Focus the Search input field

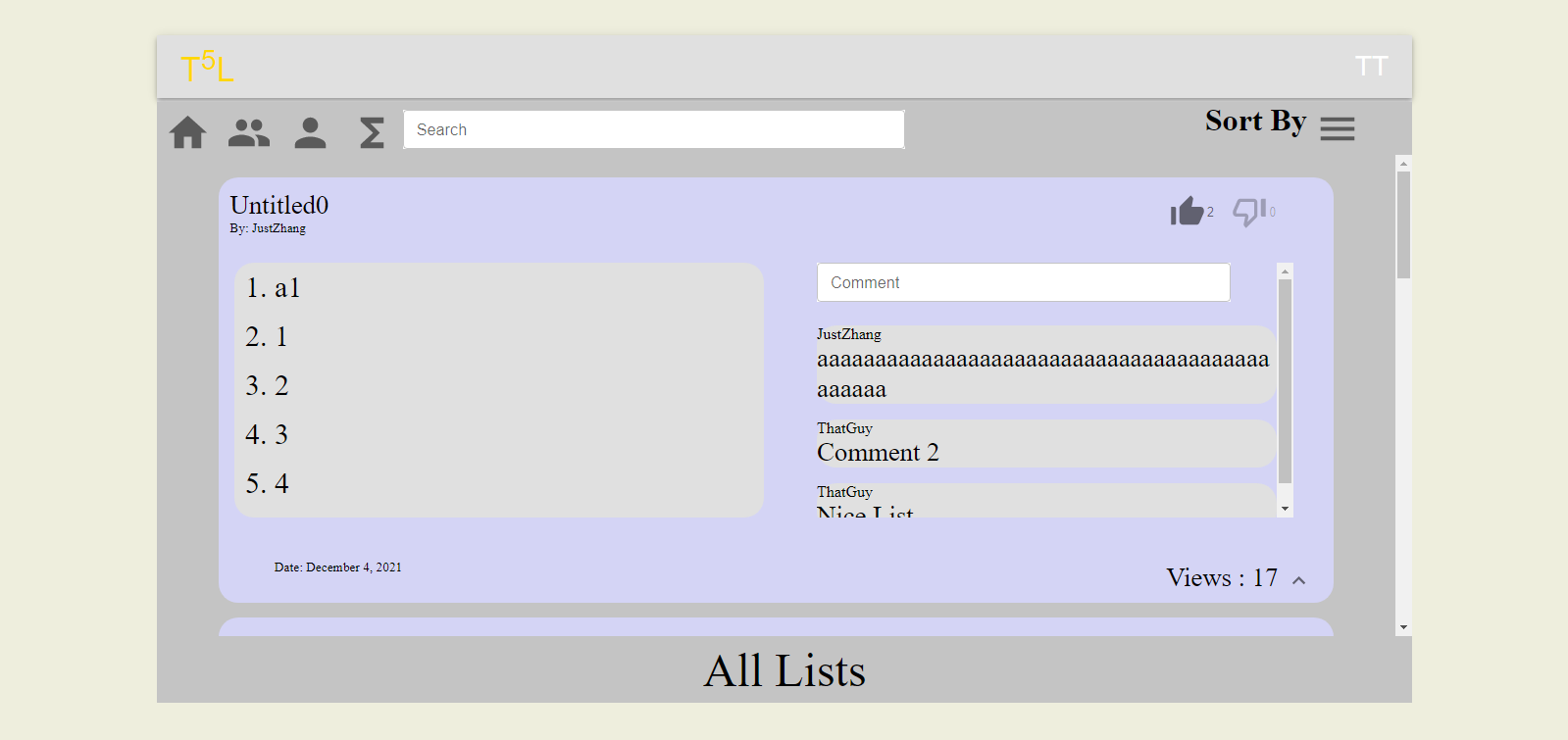click(x=654, y=129)
